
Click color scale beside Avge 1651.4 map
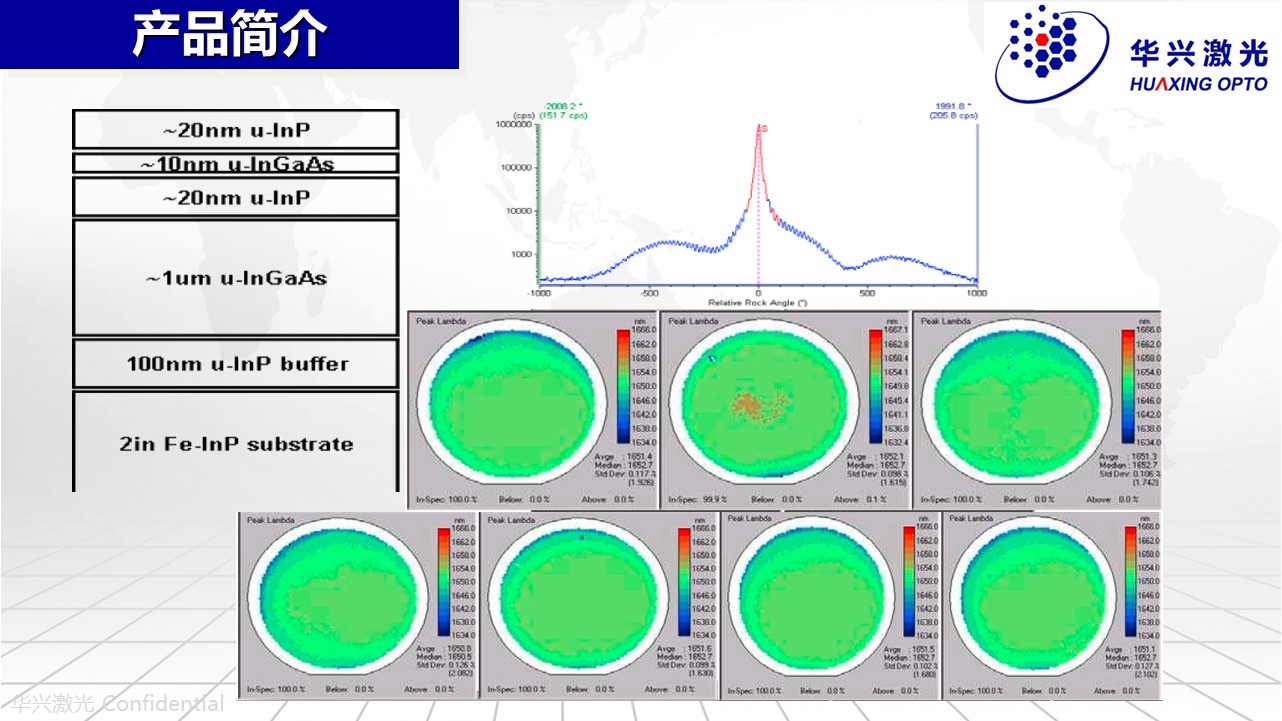(x=624, y=385)
